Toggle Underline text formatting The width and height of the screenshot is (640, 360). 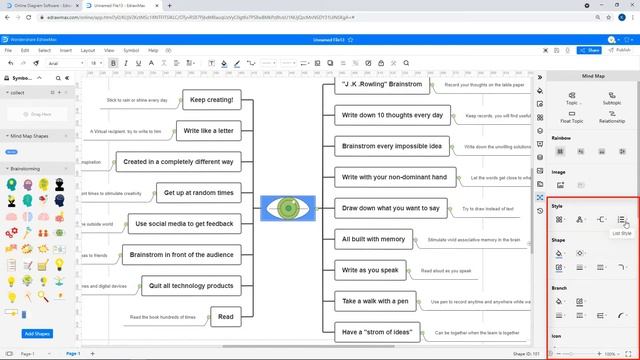tap(138, 63)
